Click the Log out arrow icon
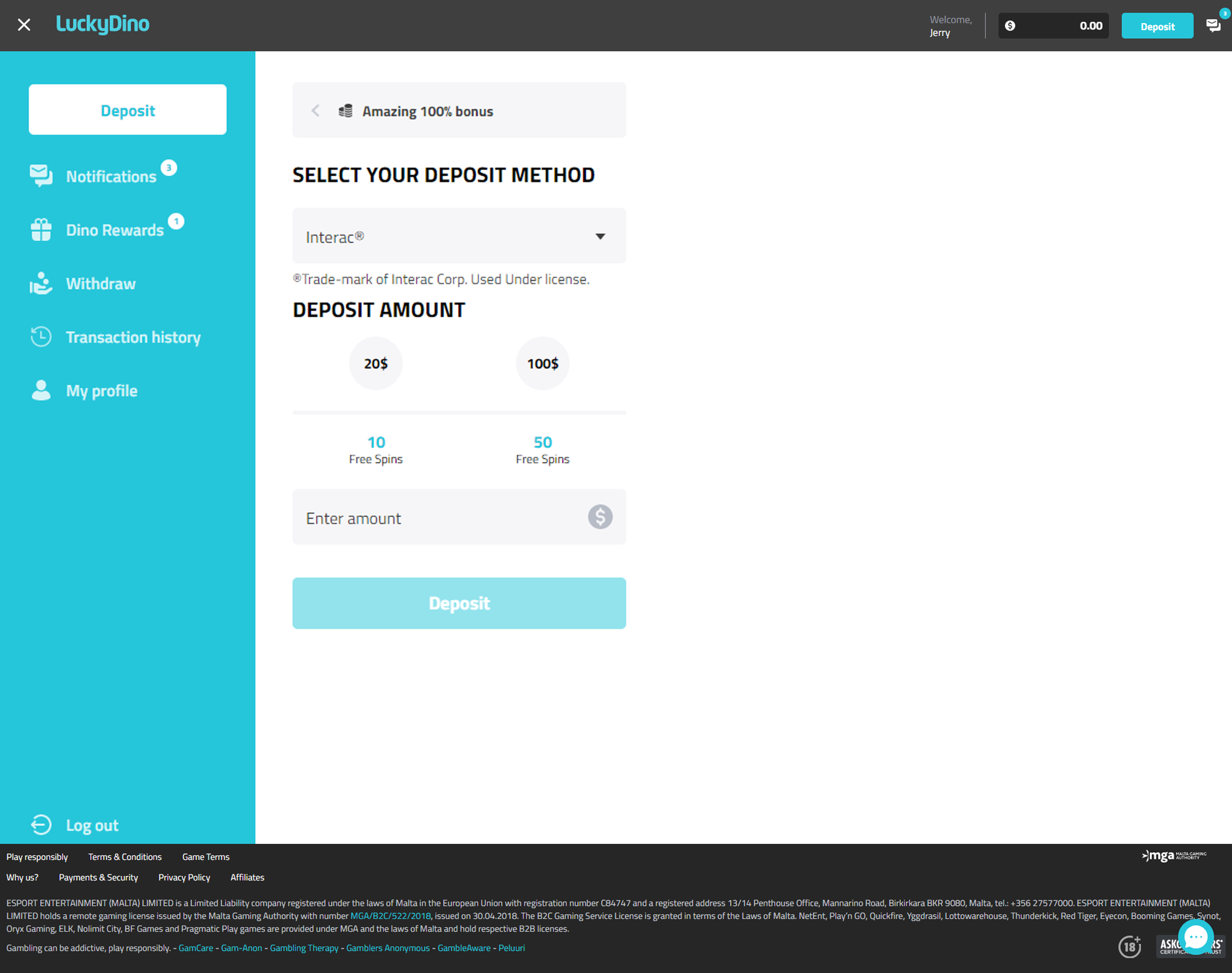This screenshot has width=1232, height=973. (41, 825)
